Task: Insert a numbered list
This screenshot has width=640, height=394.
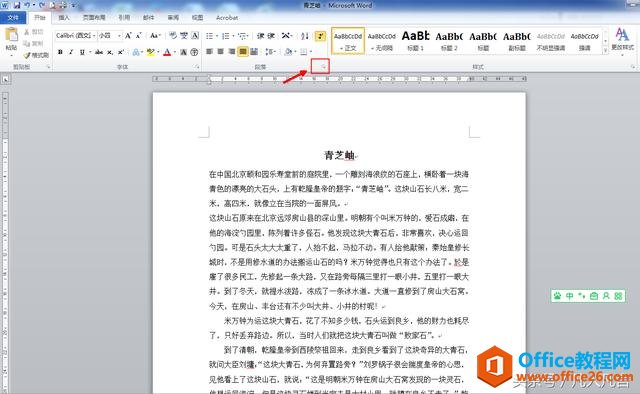Action: [225, 36]
